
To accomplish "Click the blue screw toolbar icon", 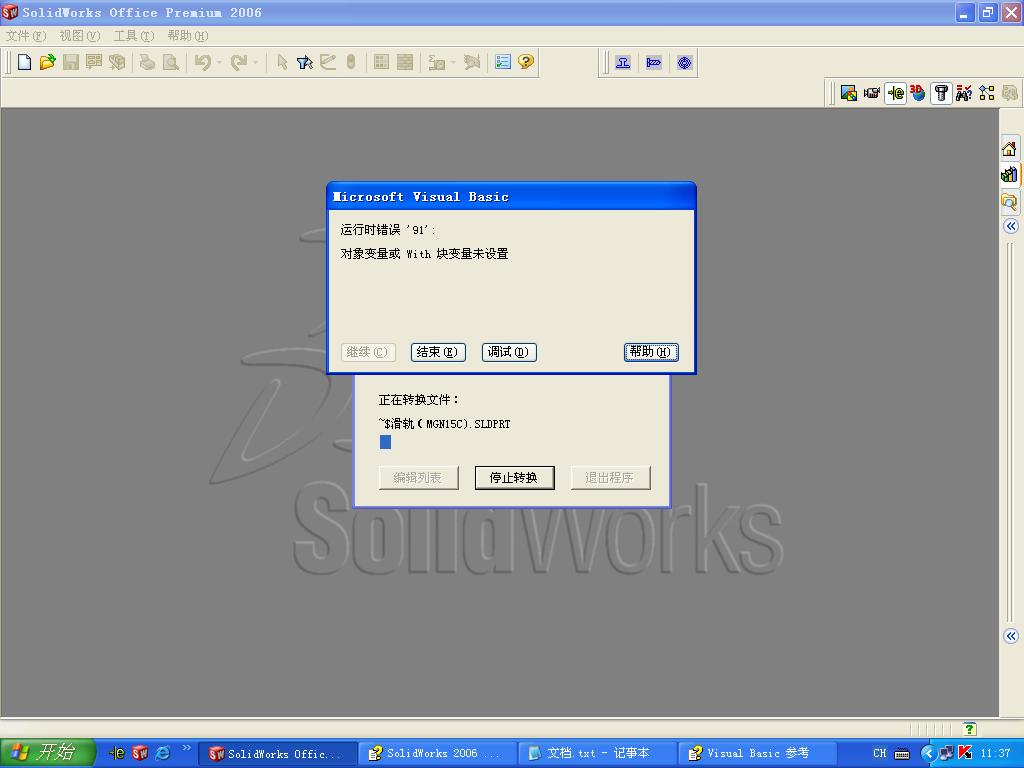I will [654, 63].
